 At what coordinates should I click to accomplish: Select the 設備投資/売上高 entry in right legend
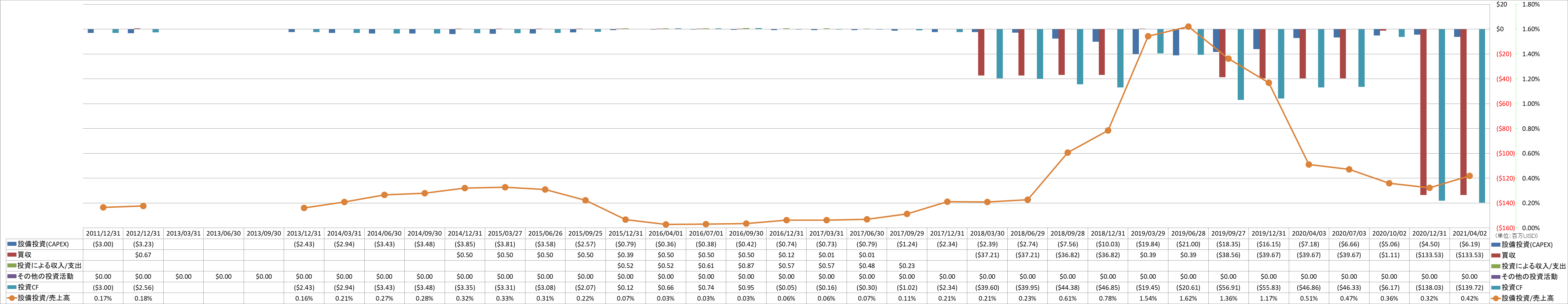pos(1527,299)
